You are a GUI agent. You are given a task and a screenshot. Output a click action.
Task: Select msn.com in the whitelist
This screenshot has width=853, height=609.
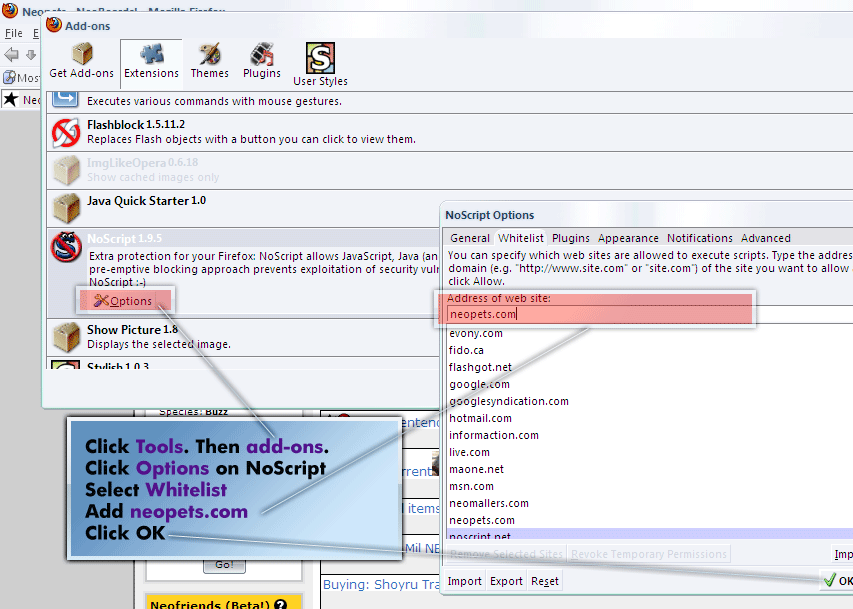(x=650, y=486)
